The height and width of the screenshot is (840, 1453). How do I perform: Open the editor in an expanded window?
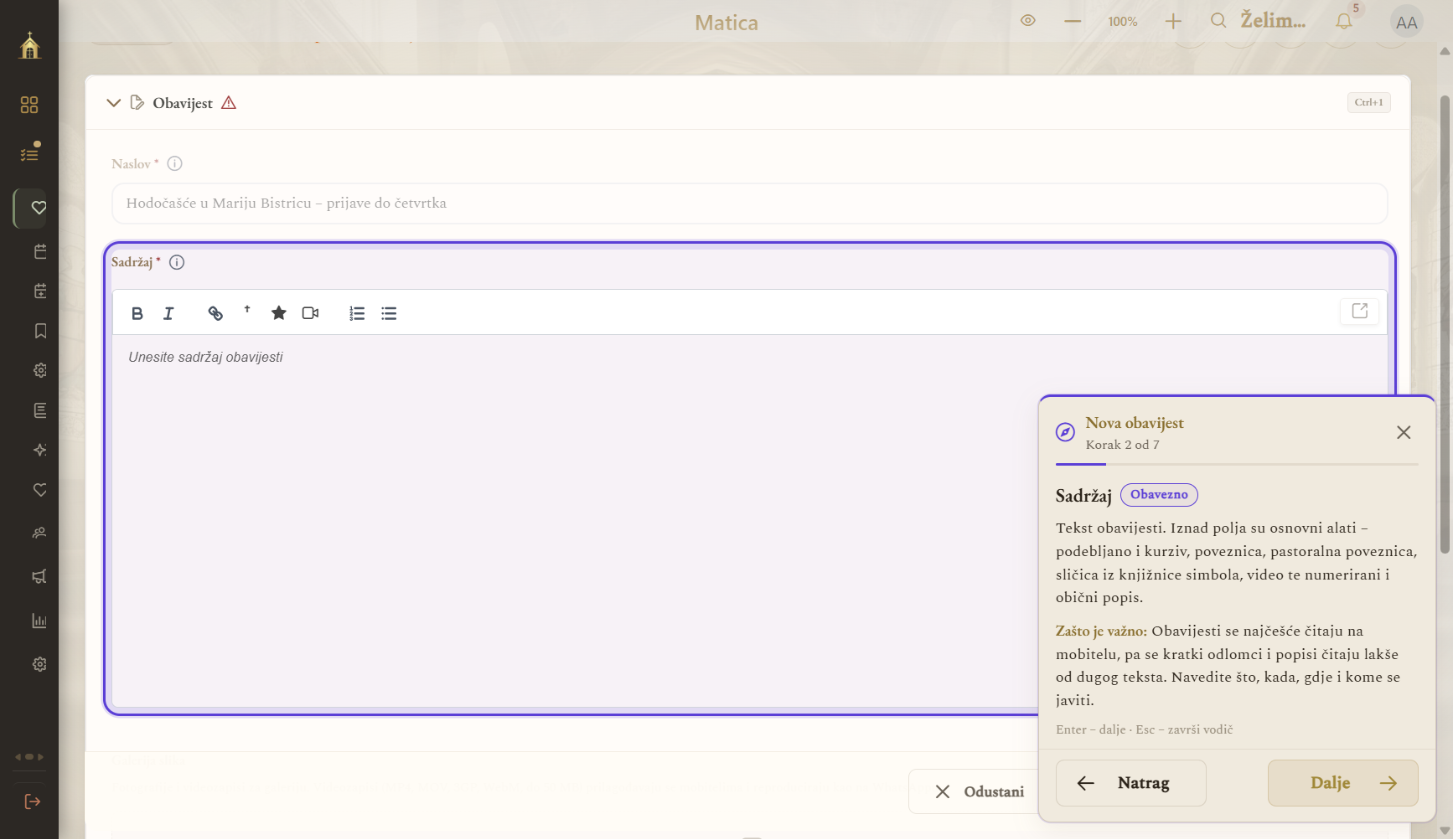click(1360, 311)
